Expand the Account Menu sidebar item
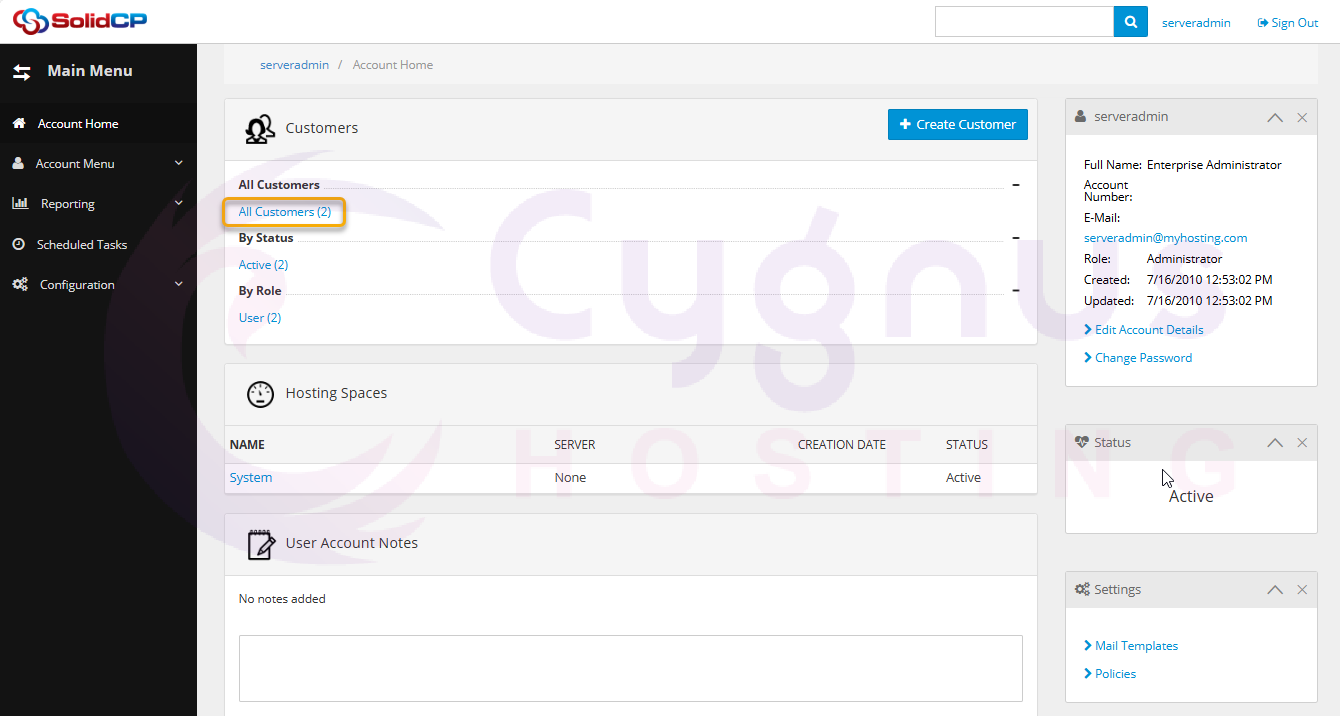1340x716 pixels. (x=98, y=164)
